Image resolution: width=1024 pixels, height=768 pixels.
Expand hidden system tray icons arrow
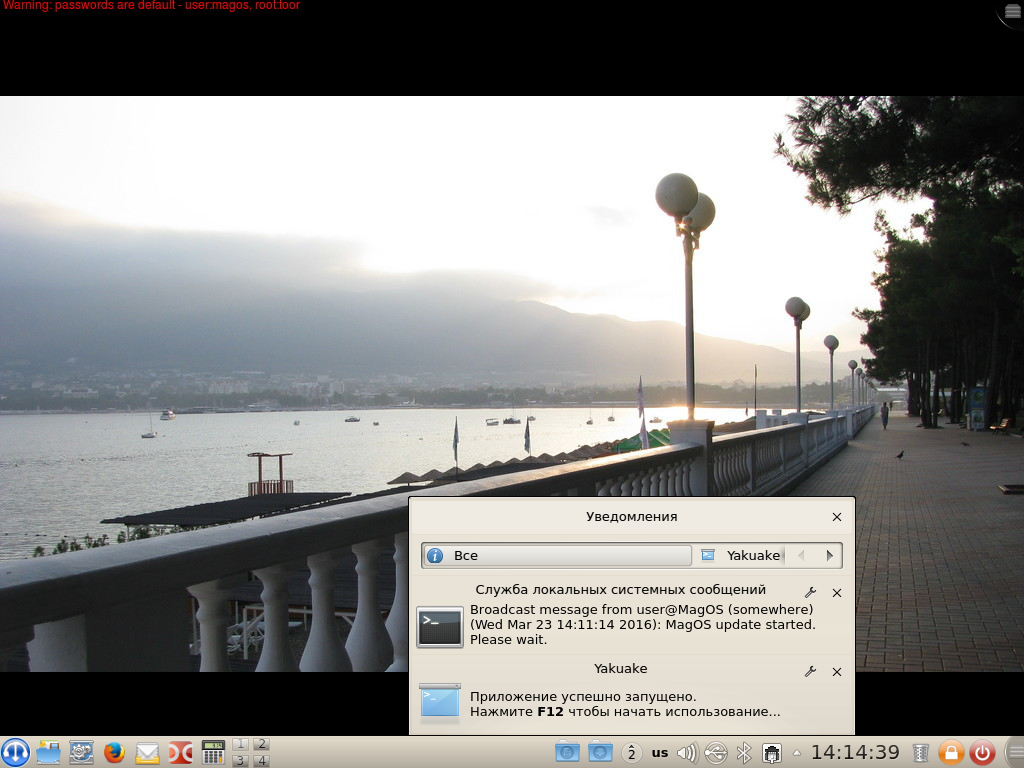tap(797, 753)
